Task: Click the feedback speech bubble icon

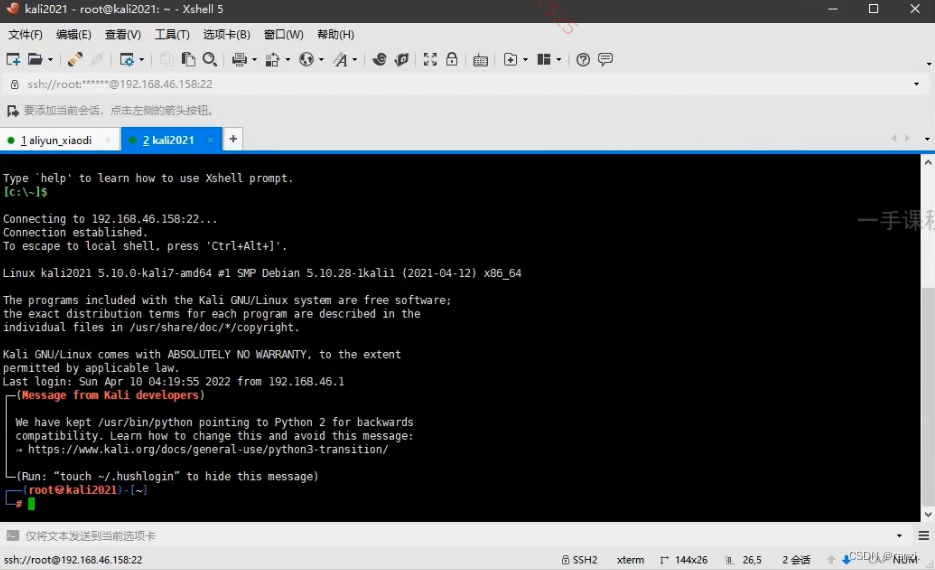Action: click(x=605, y=59)
